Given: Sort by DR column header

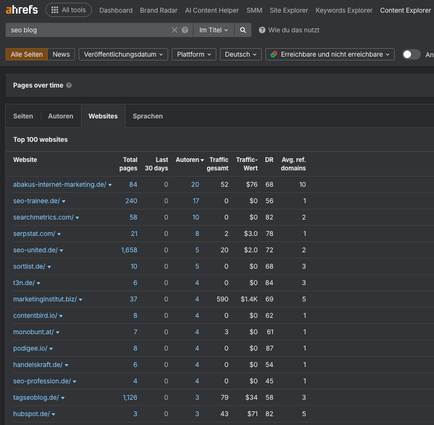Looking at the screenshot, I should (x=269, y=160).
